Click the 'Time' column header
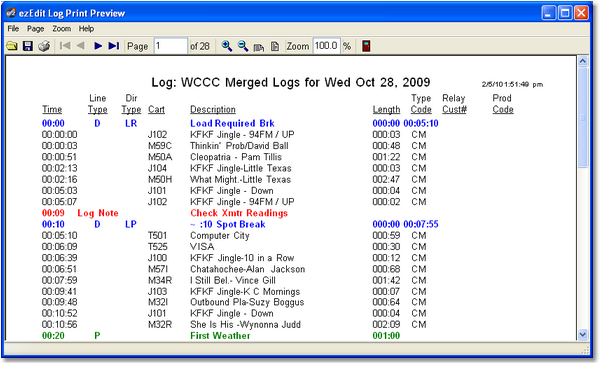Screen dimensions: 600x365 point(52,109)
